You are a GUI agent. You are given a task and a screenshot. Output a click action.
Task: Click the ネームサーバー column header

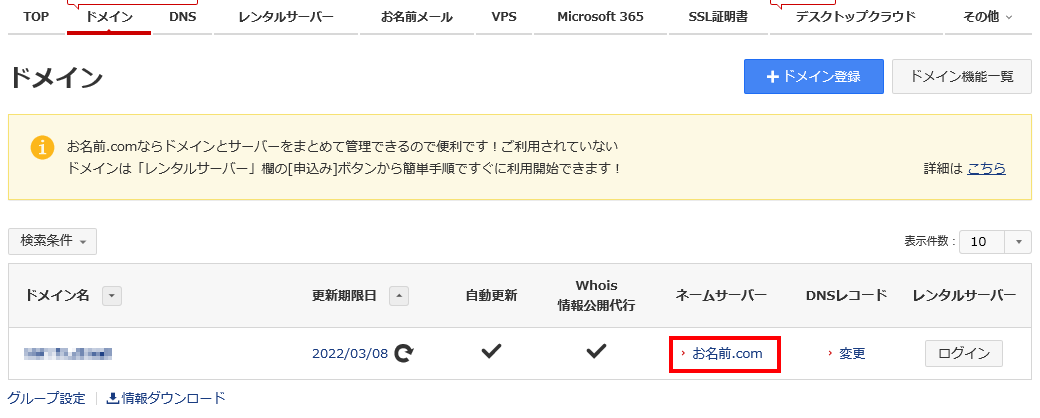coord(721,296)
